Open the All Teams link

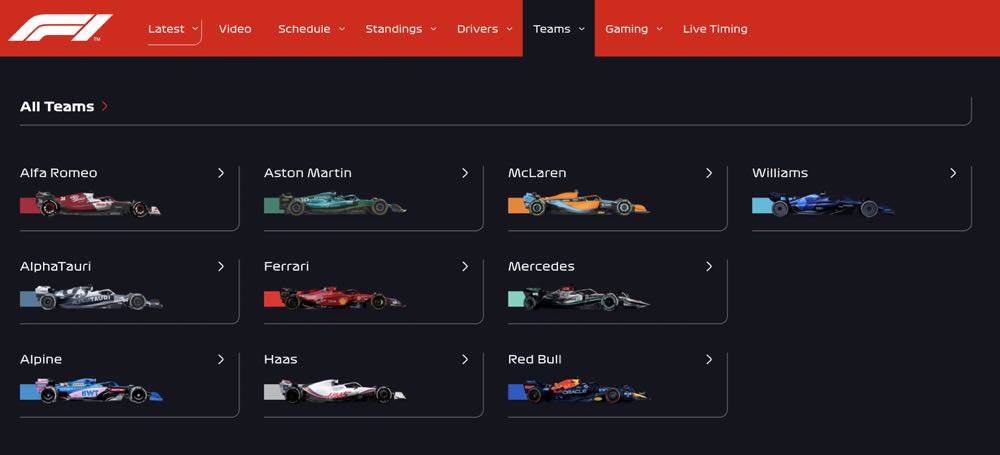(x=57, y=107)
